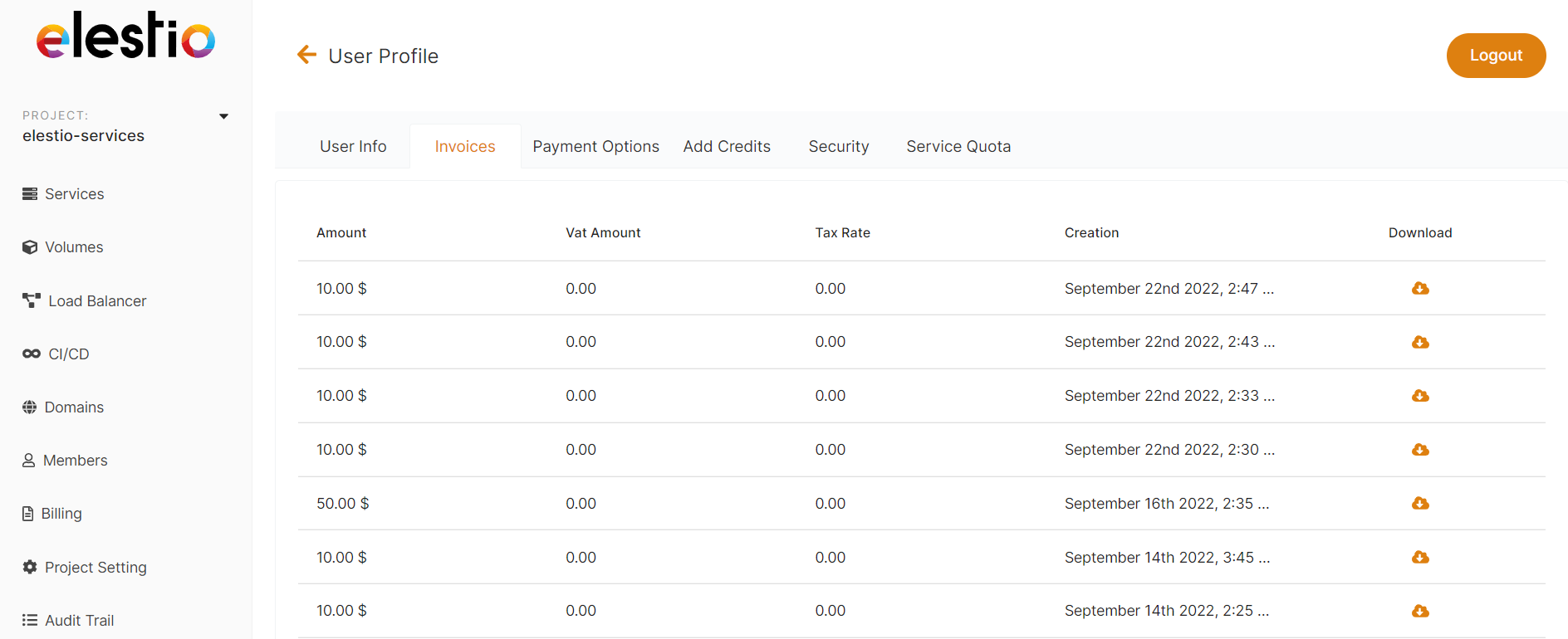Viewport: 1568px width, 639px height.
Task: Open the CI/CD section
Action: 68,354
